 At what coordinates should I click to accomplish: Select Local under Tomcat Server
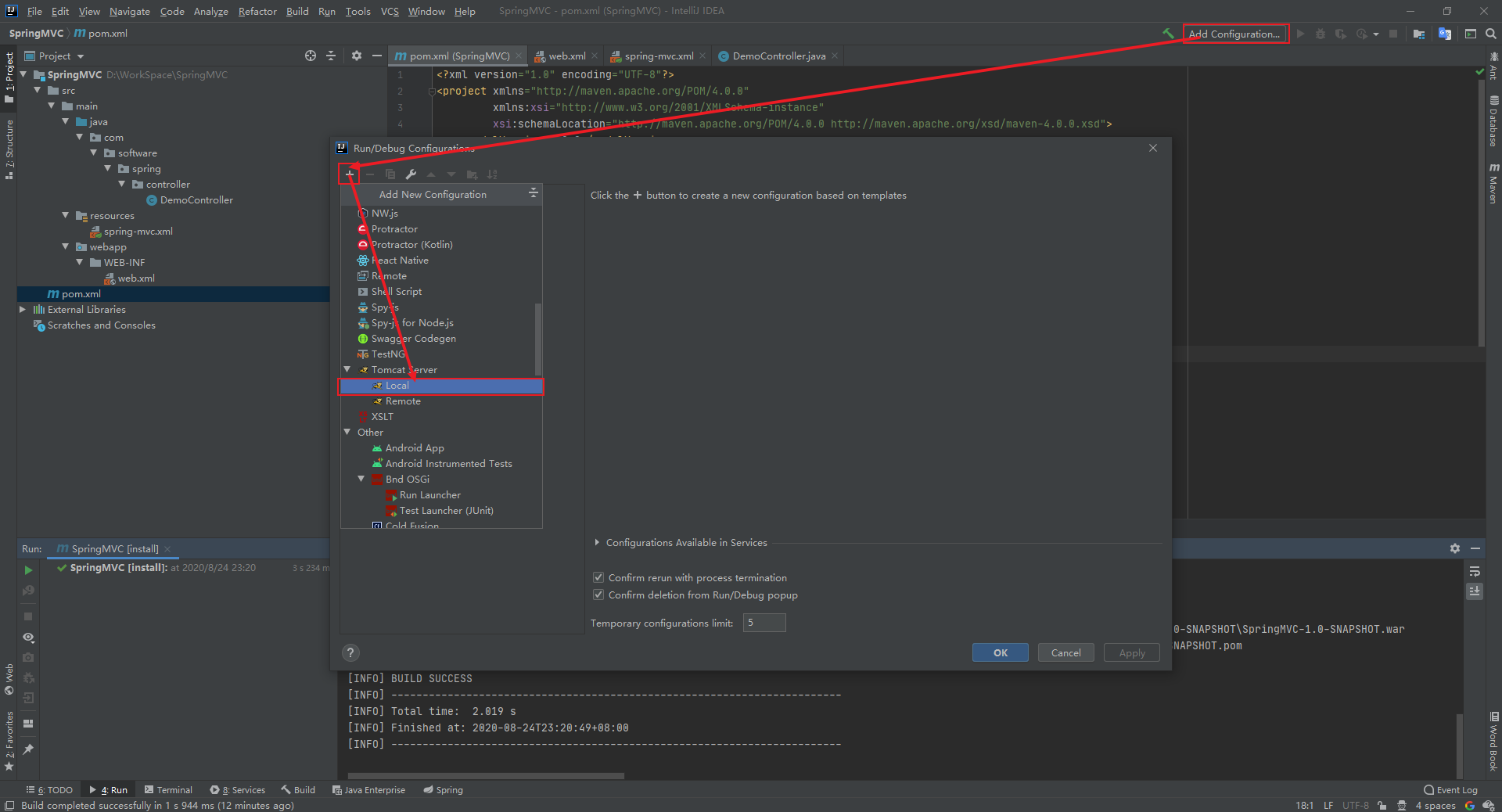[441, 386]
